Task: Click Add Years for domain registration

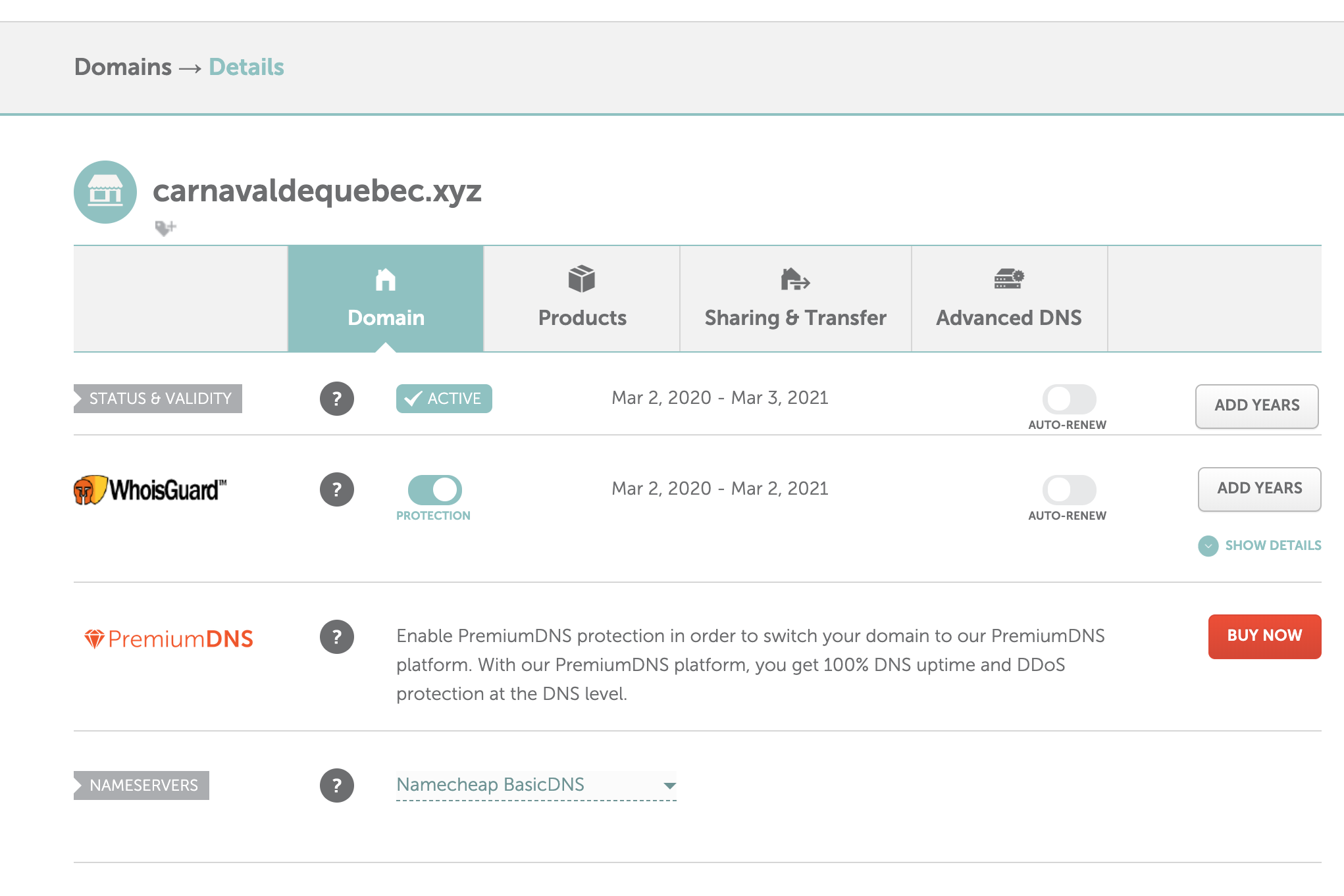Action: click(x=1256, y=406)
